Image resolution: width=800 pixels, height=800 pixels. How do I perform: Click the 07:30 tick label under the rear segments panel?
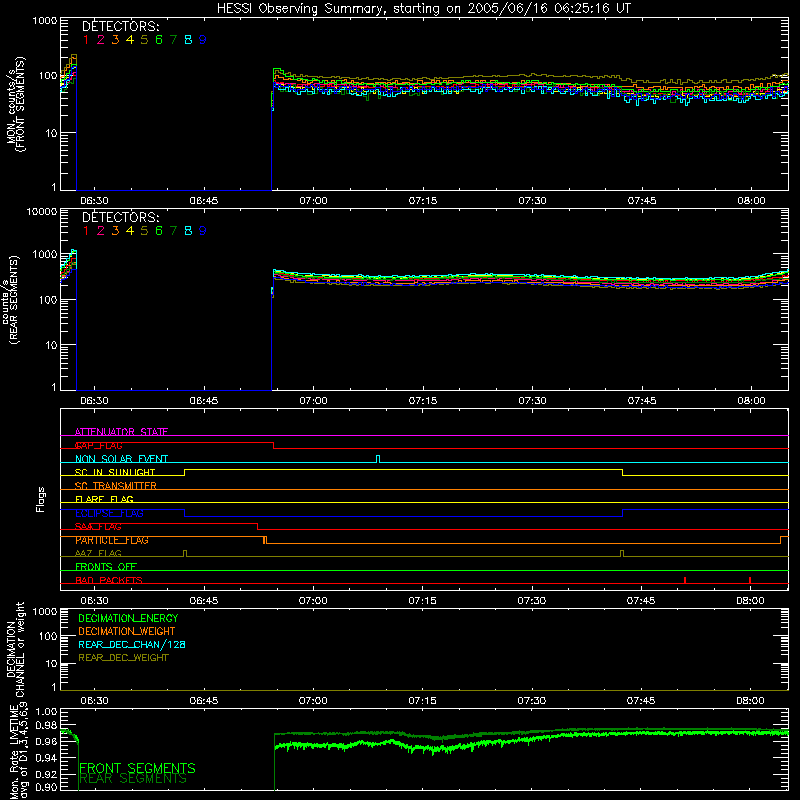[532, 401]
